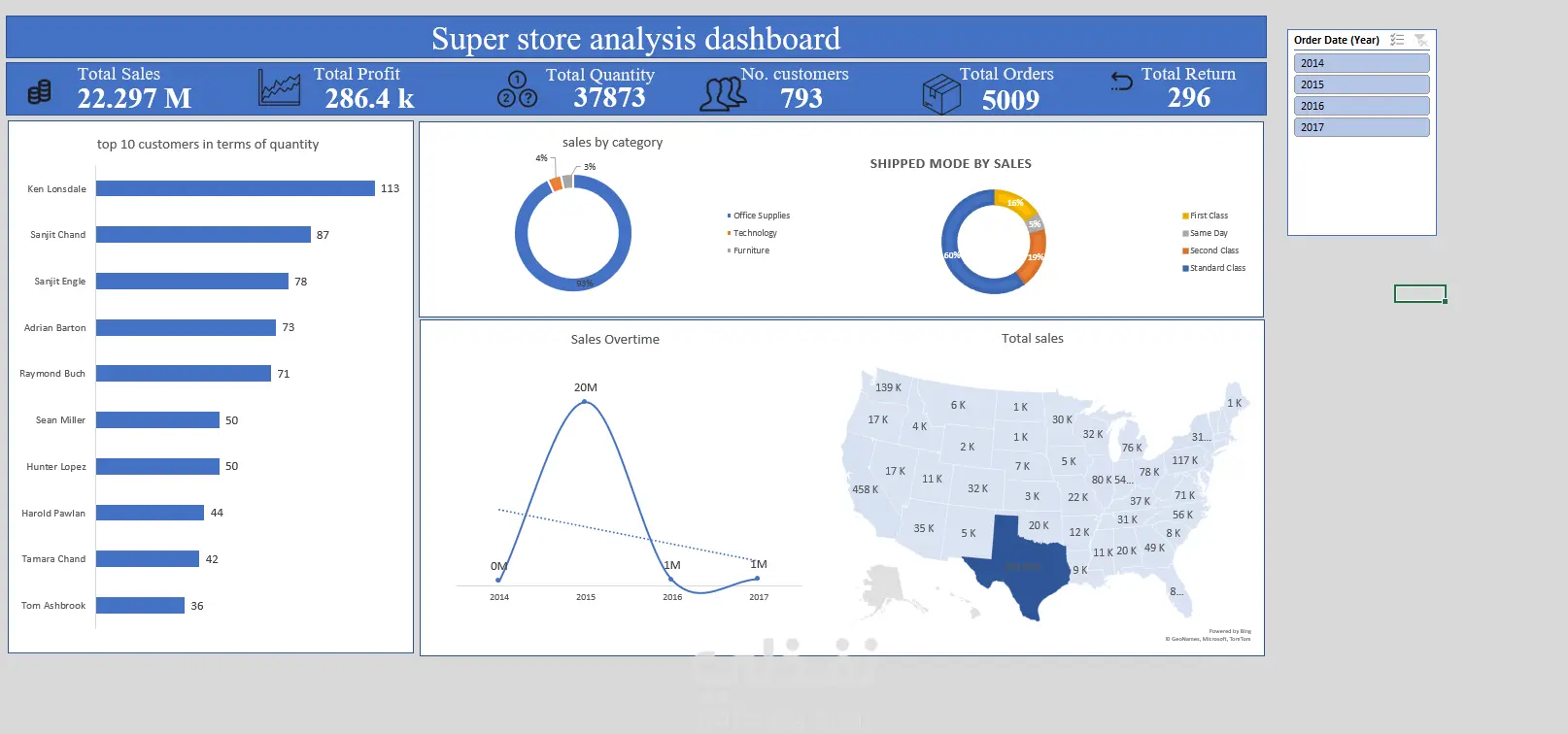The width and height of the screenshot is (1568, 734).
Task: Click Texas on the Total sales map
Action: click(x=1015, y=568)
